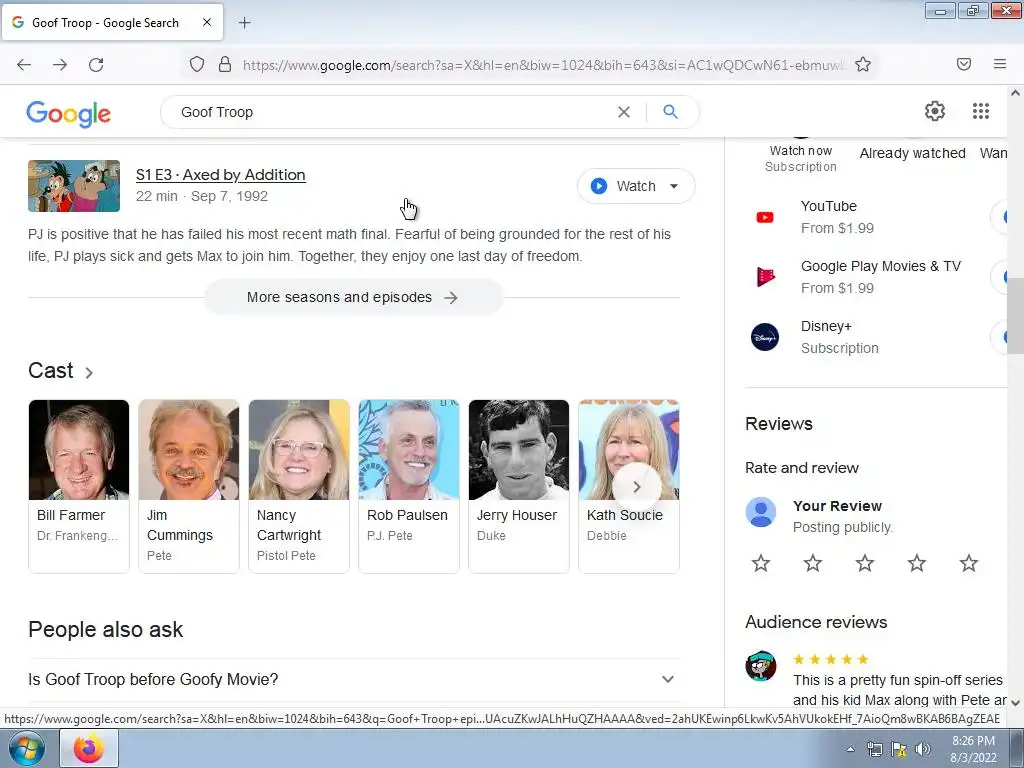Image resolution: width=1024 pixels, height=768 pixels.
Task: Open Windows Start menu
Action: coord(27,748)
